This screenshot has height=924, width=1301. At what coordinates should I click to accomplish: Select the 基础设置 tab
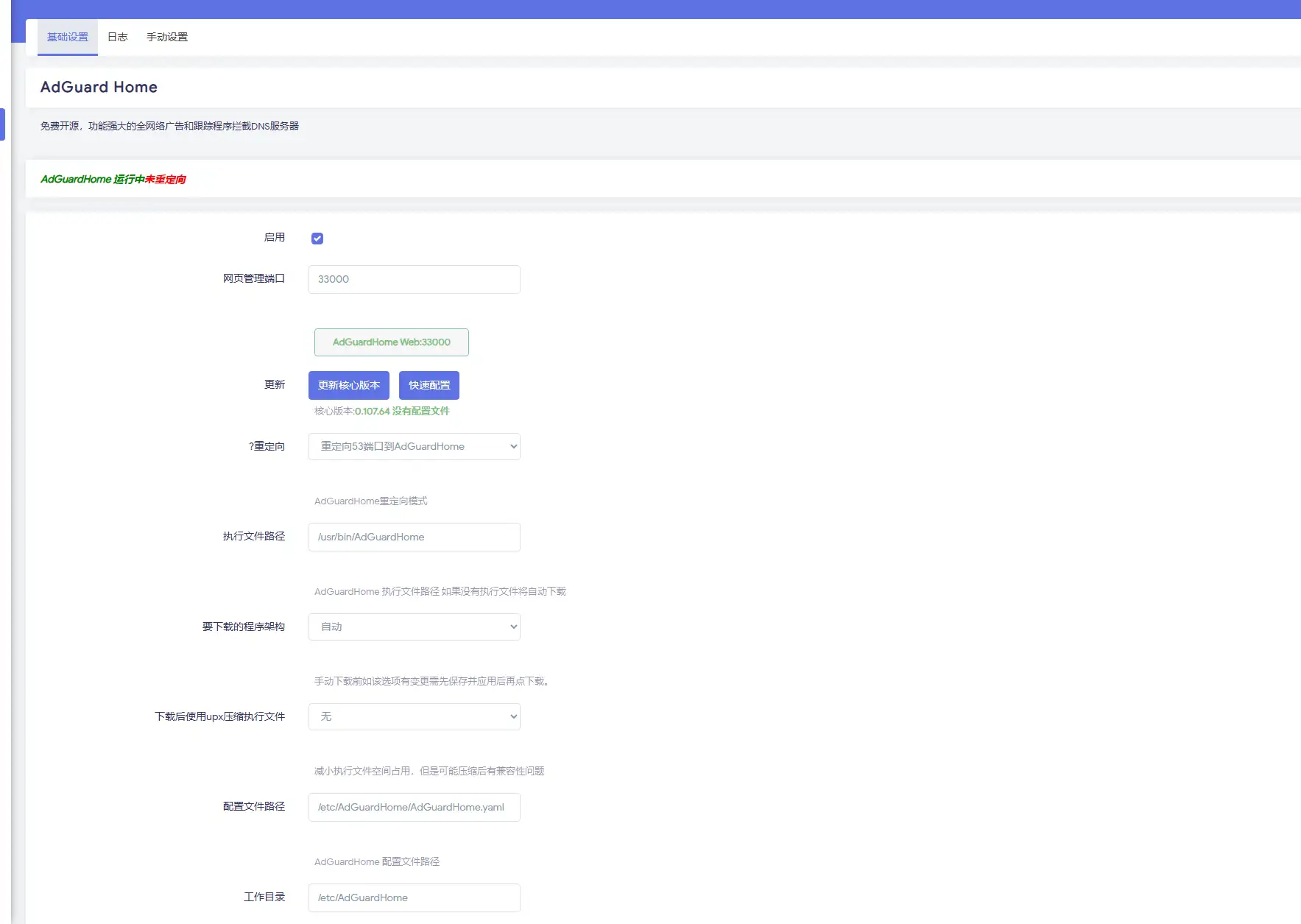coord(67,36)
